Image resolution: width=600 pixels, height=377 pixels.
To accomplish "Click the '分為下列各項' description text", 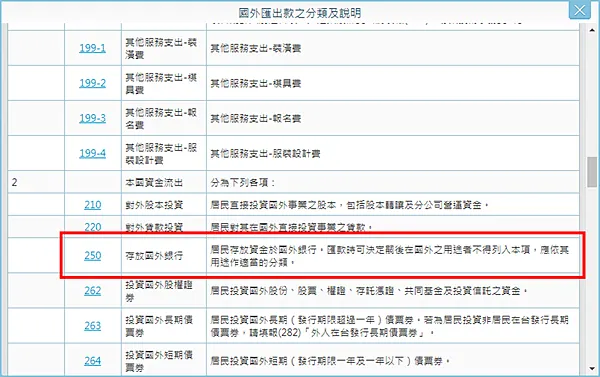I will (243, 183).
